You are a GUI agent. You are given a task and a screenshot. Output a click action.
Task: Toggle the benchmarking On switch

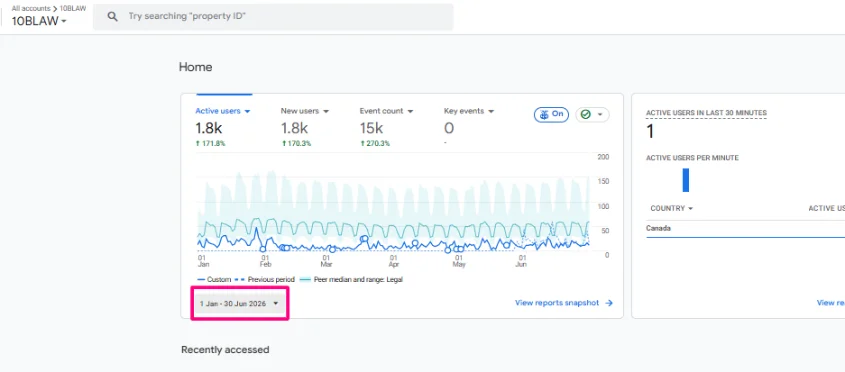click(551, 114)
